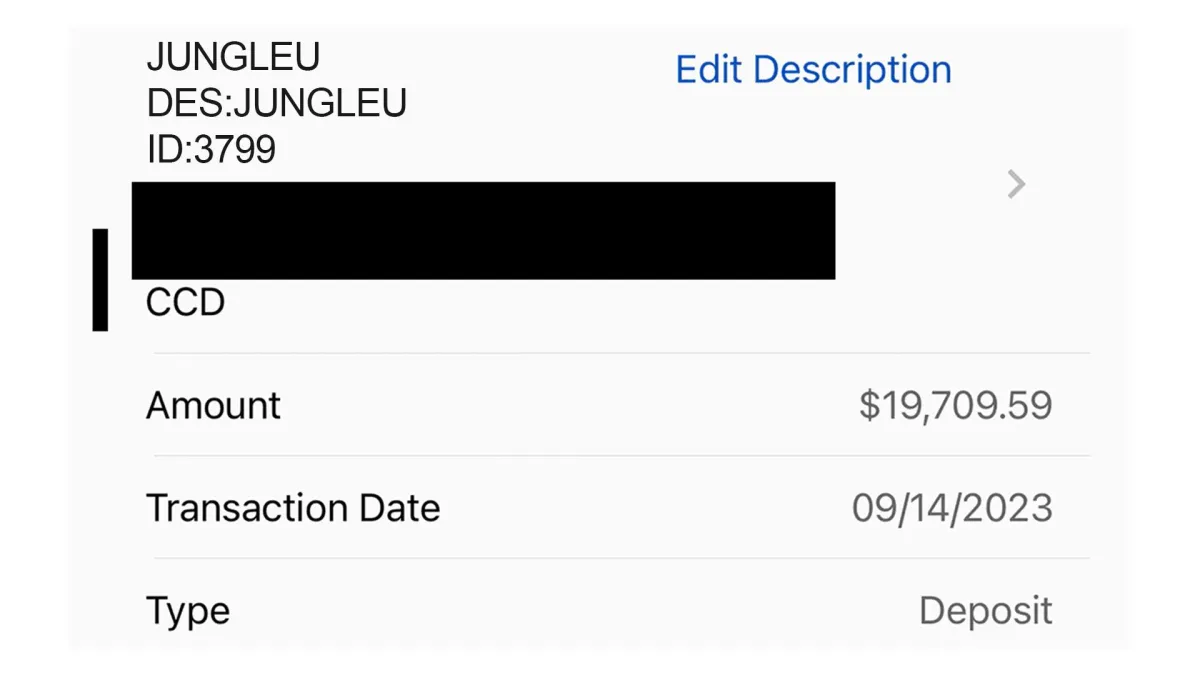Click the Transaction Date label

(x=293, y=508)
